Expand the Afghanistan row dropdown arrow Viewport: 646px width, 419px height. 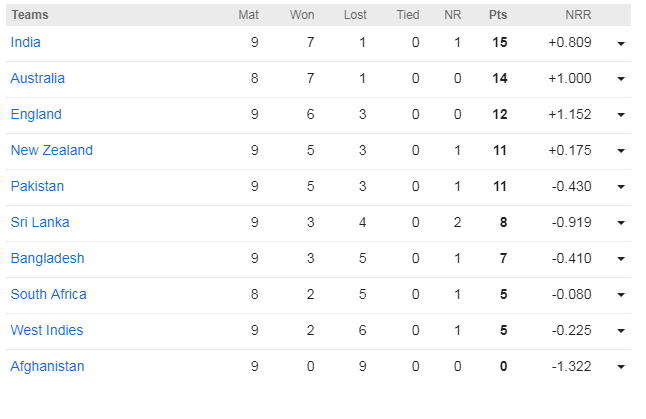click(x=621, y=367)
